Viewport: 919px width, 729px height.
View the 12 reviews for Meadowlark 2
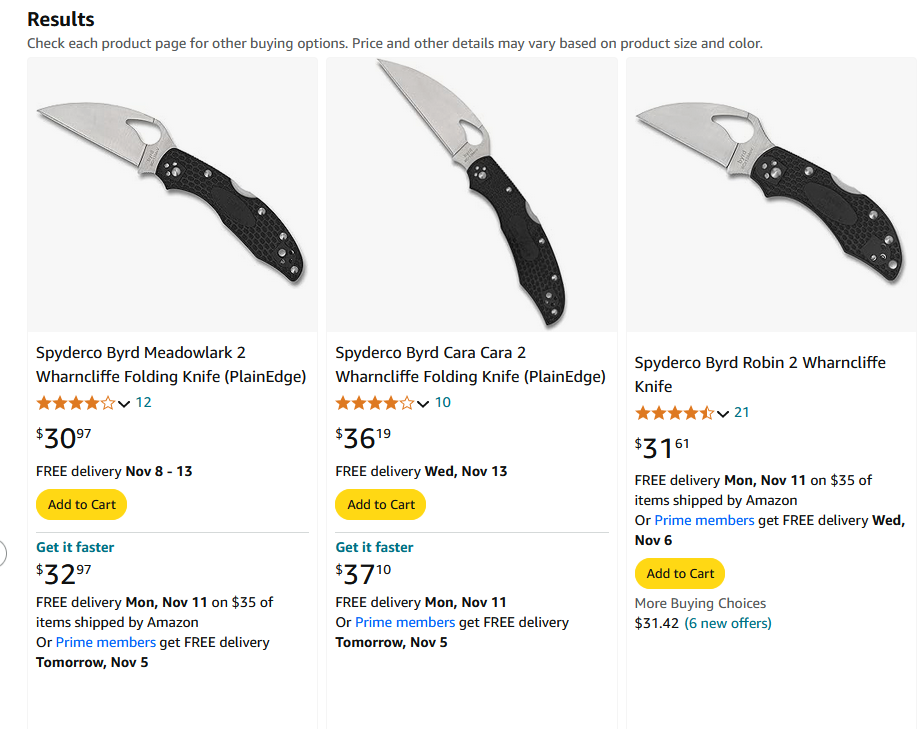click(143, 403)
